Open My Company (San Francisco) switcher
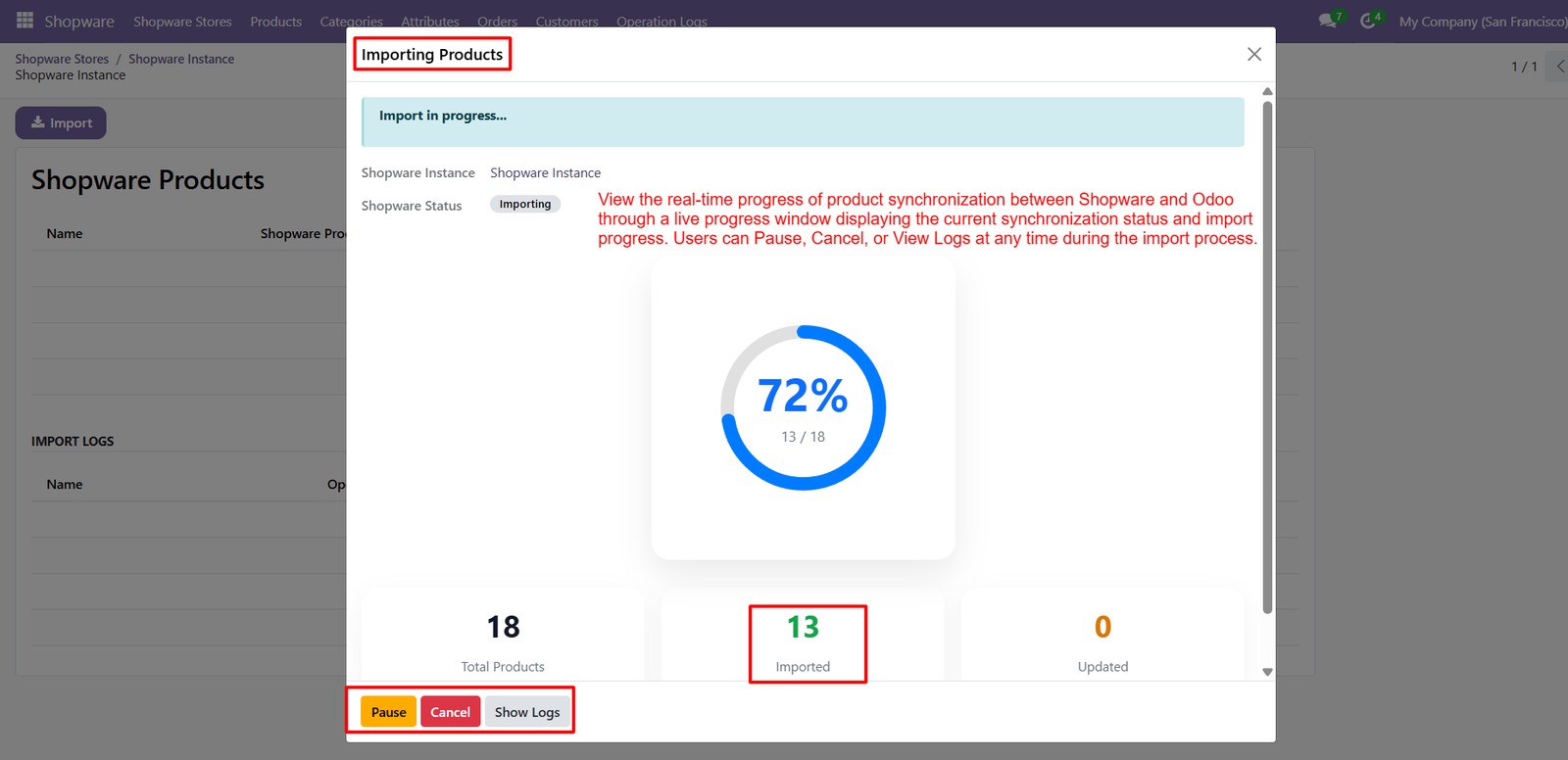Screen dimensions: 1568x760 (x=1483, y=22)
